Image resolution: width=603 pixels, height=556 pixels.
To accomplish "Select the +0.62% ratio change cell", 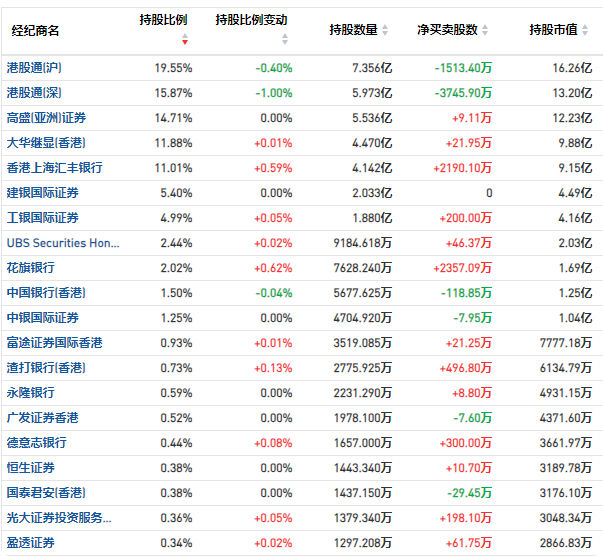I will 273,268.
